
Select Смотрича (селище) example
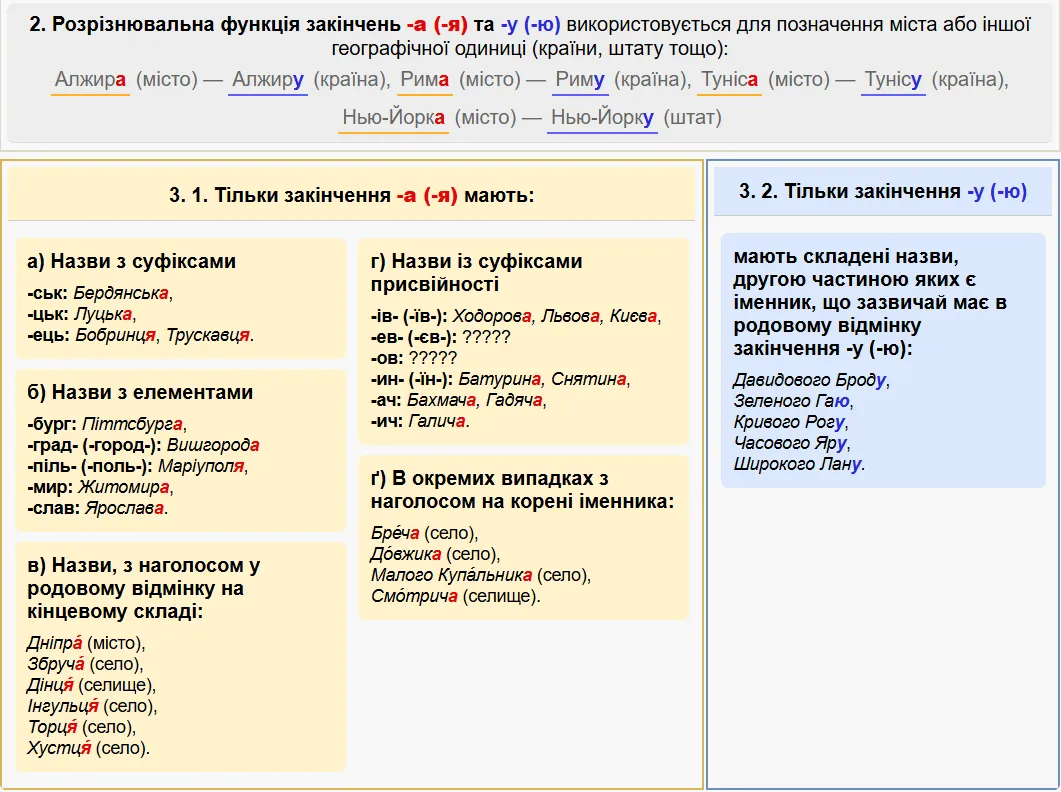click(455, 596)
